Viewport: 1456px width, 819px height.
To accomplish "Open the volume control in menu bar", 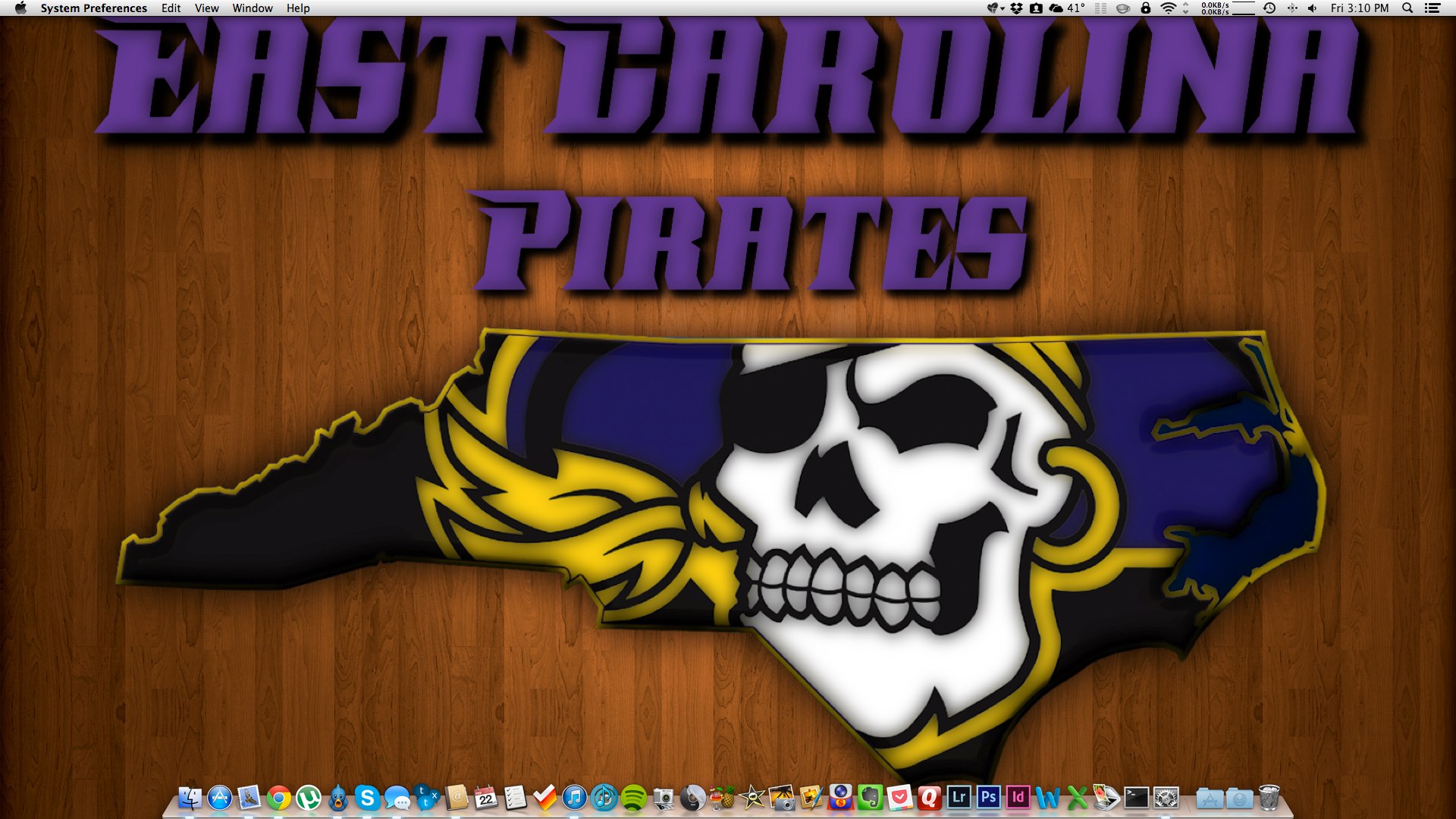I will (x=1313, y=8).
